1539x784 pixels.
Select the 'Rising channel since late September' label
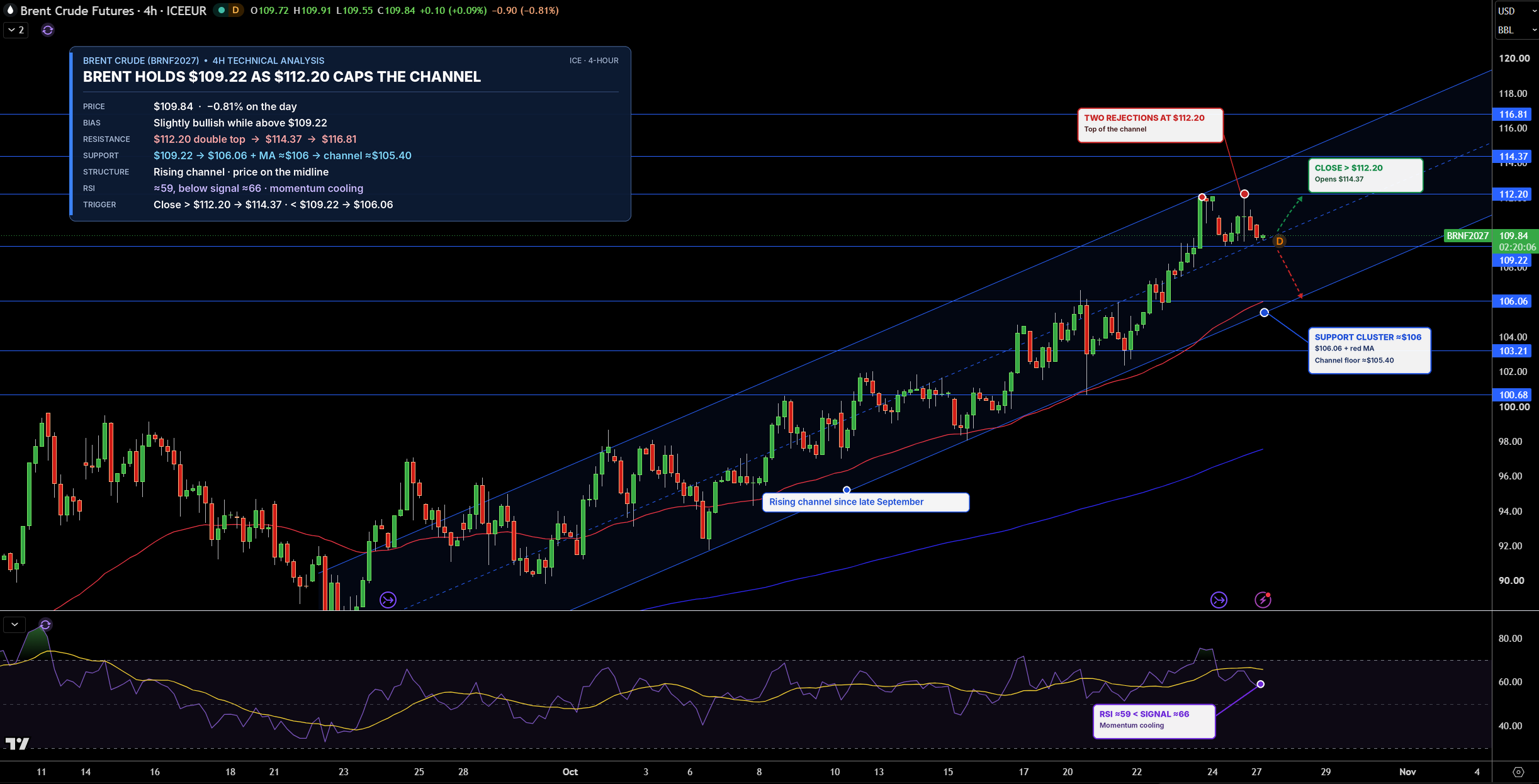coord(865,502)
